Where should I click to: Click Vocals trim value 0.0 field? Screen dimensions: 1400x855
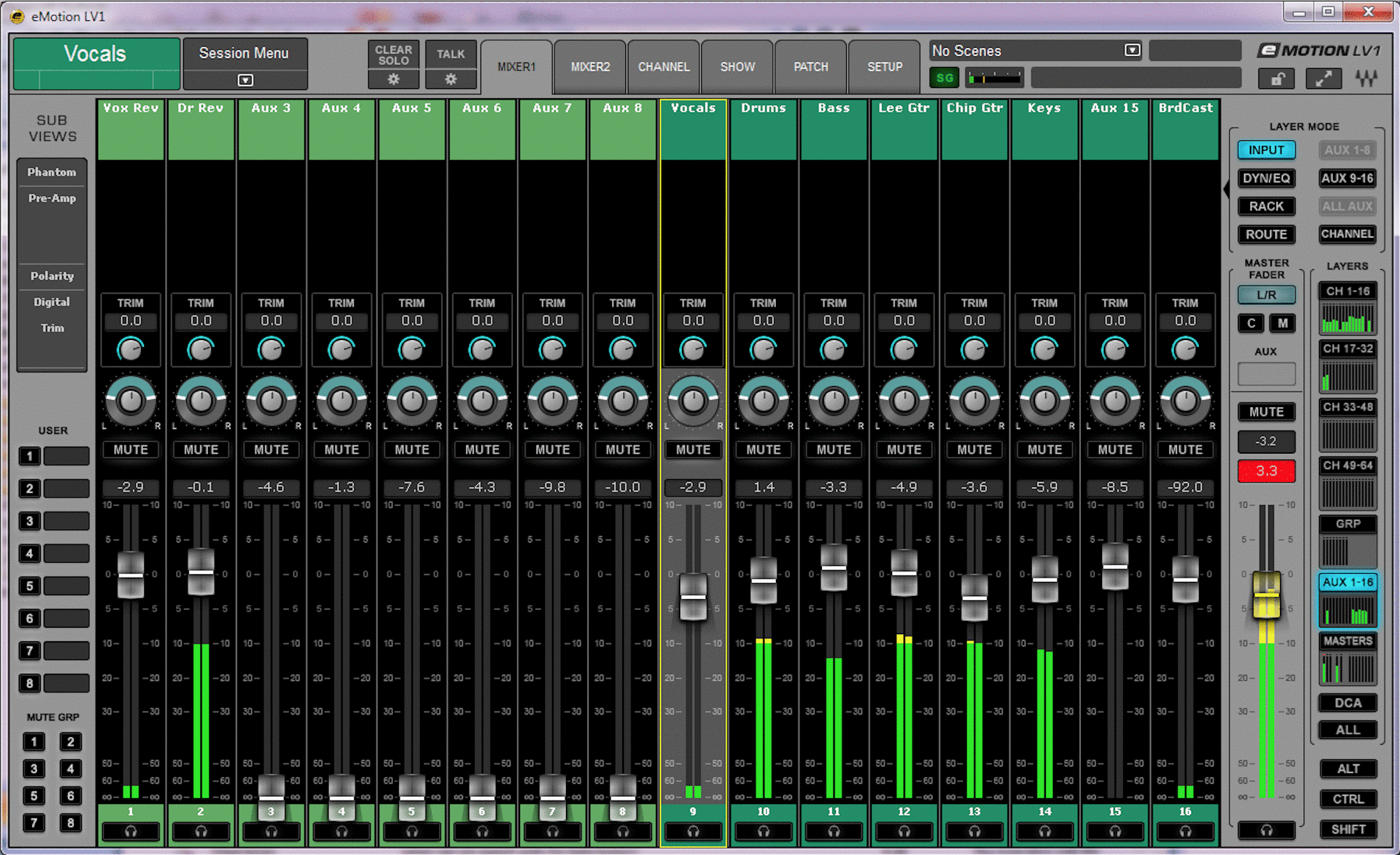pyautogui.click(x=693, y=320)
